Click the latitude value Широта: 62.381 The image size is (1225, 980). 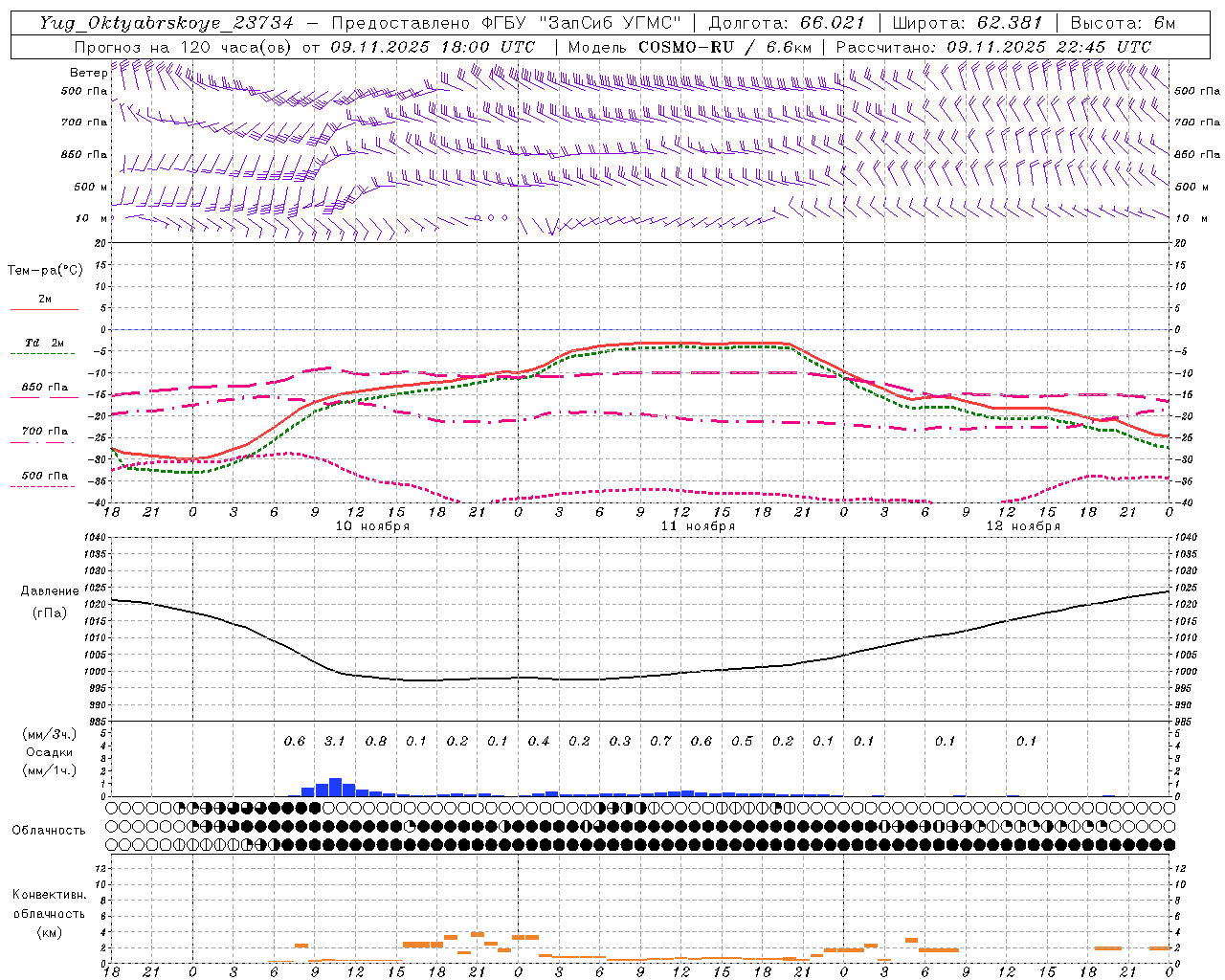coord(968,23)
